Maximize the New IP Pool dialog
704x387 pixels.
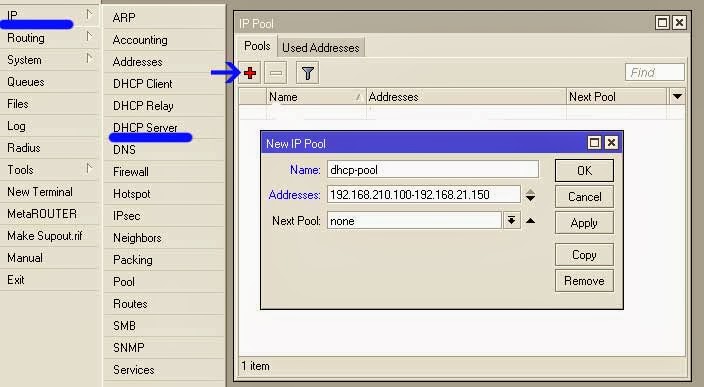click(x=594, y=143)
